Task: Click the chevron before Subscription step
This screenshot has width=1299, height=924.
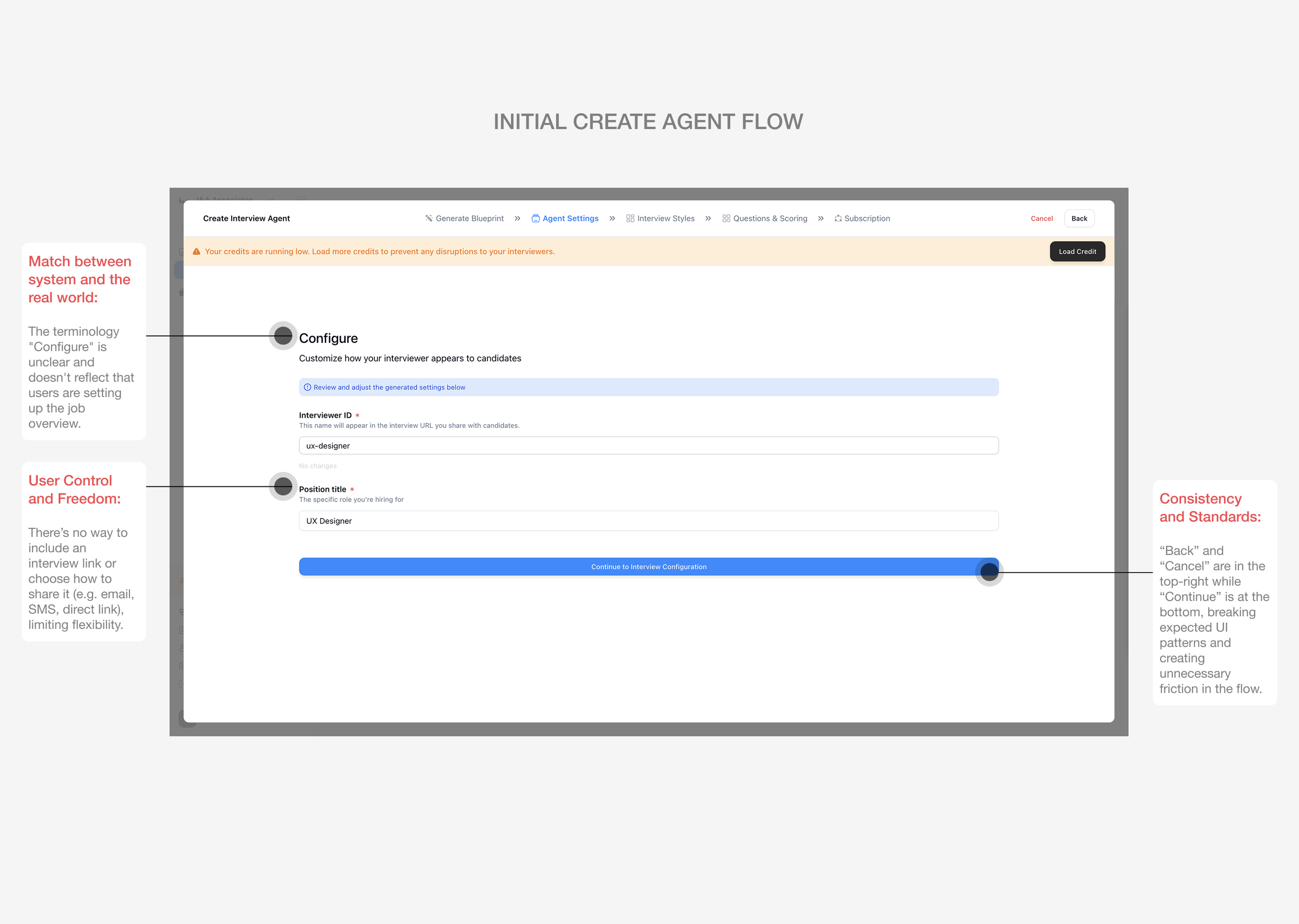Action: coord(820,218)
